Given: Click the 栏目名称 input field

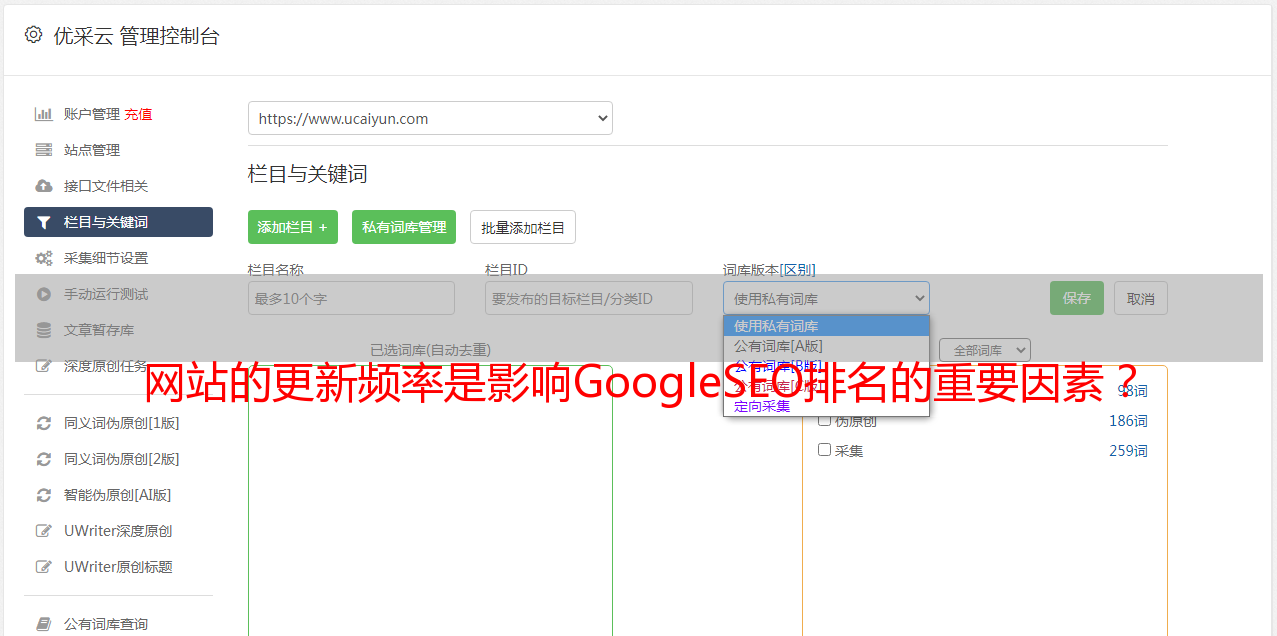Looking at the screenshot, I should point(351,298).
